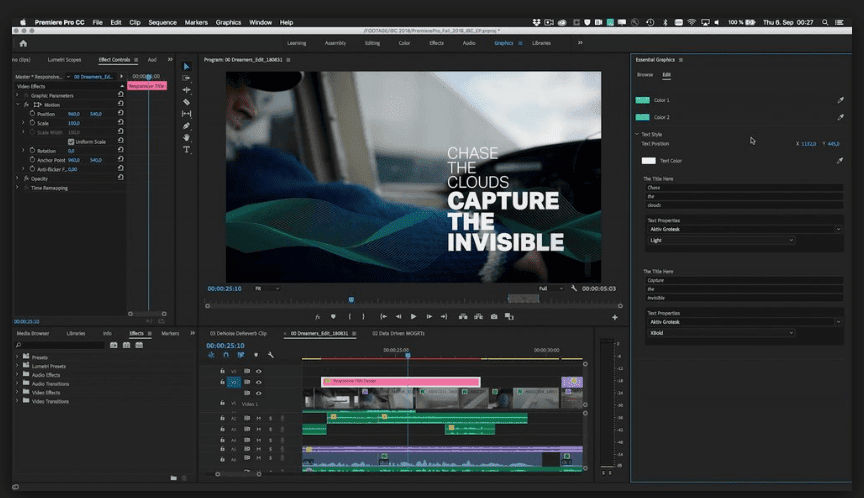Click the Export Frame camera icon
The width and height of the screenshot is (864, 498).
point(493,316)
